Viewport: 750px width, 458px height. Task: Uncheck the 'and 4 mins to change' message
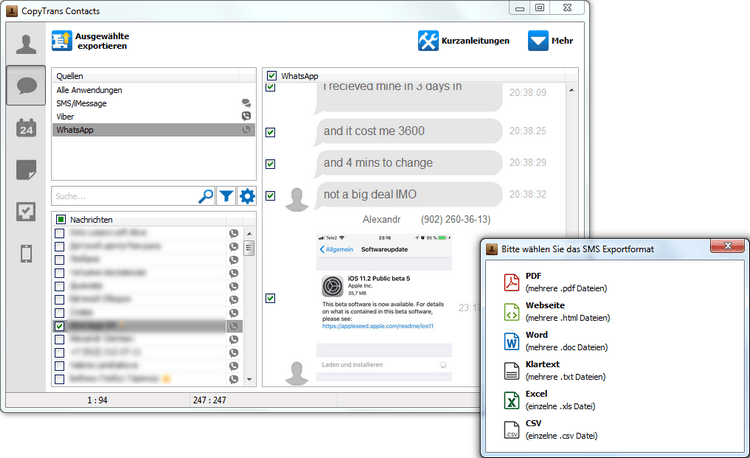(270, 164)
